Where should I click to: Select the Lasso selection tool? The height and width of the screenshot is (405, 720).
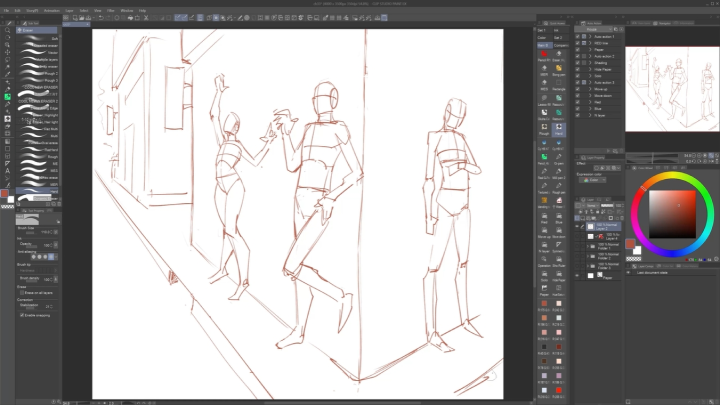coord(7,60)
